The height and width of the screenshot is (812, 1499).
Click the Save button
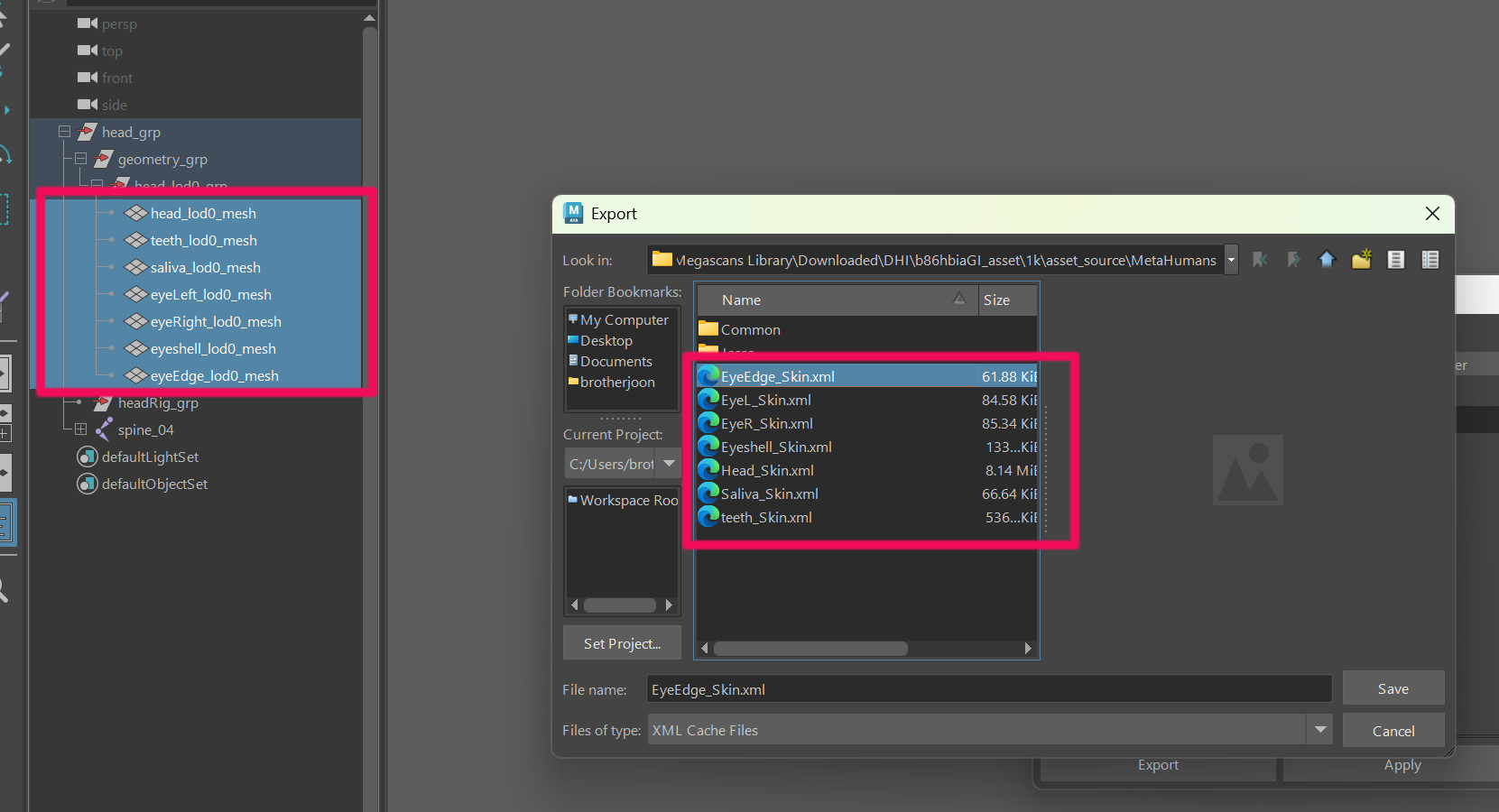pos(1393,687)
